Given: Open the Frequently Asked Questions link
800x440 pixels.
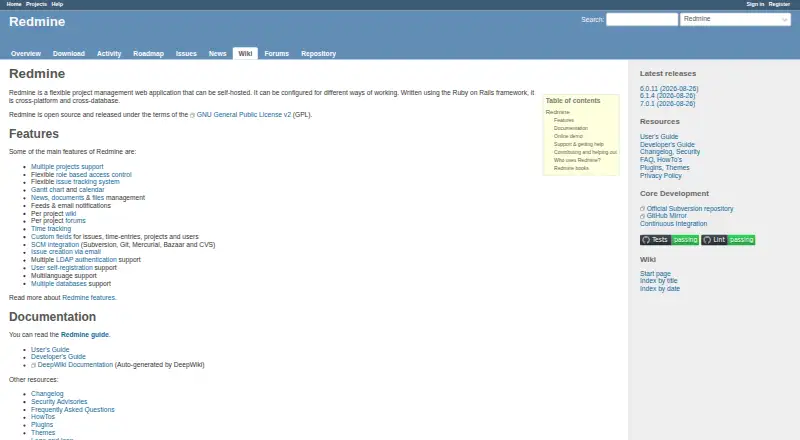Looking at the screenshot, I should pos(72,410).
